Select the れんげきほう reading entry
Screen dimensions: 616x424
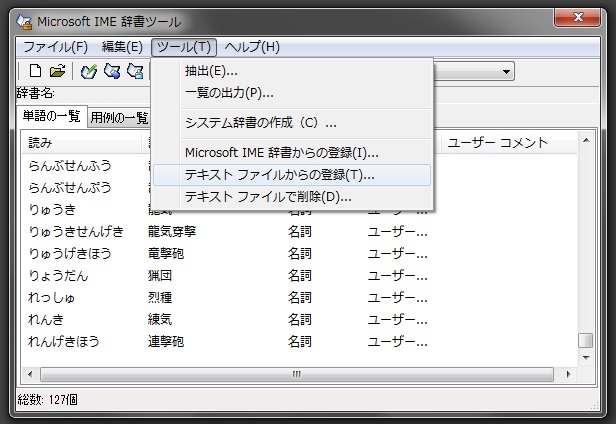click(x=64, y=341)
